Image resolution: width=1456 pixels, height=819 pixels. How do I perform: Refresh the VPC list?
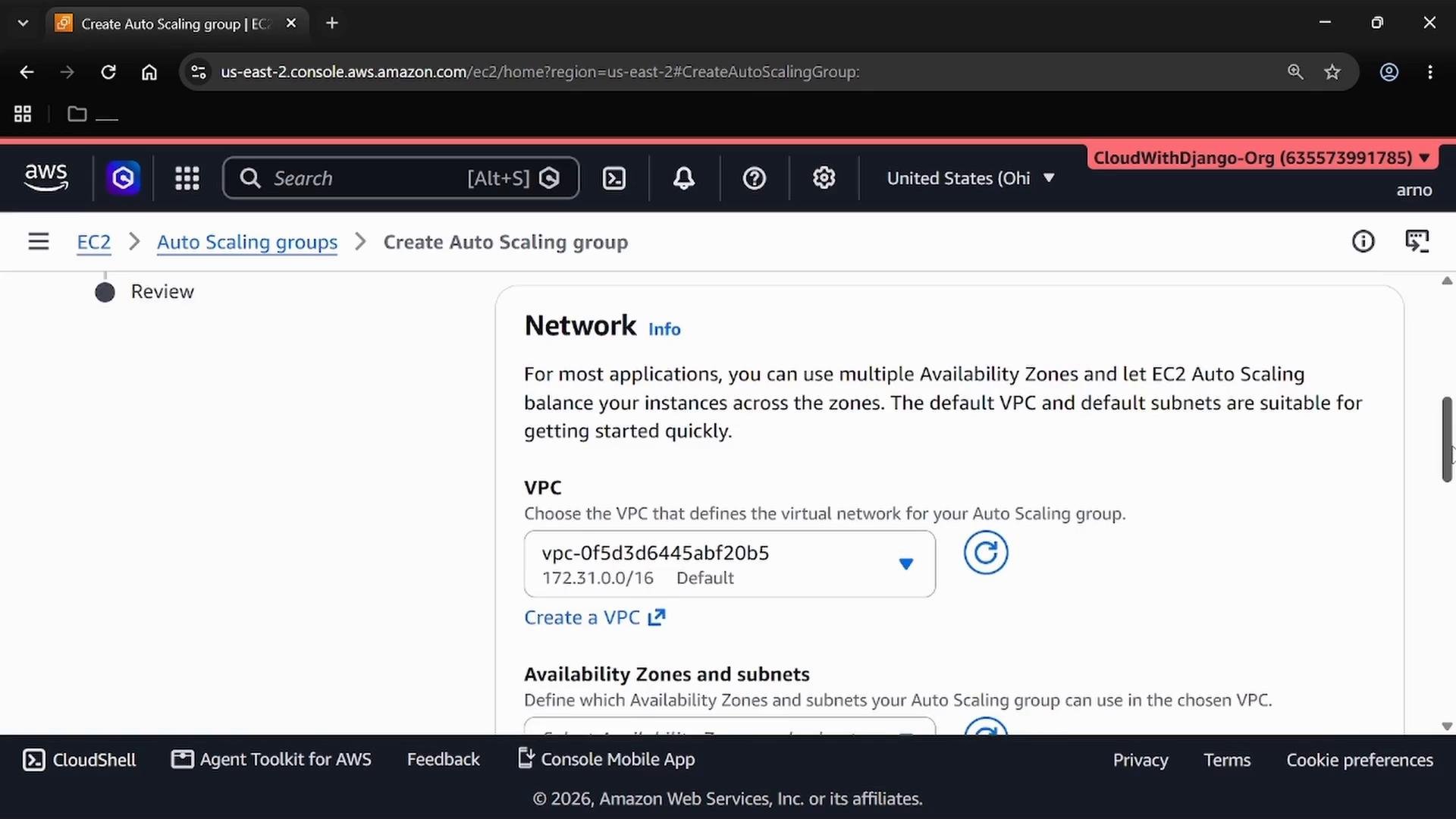click(986, 553)
